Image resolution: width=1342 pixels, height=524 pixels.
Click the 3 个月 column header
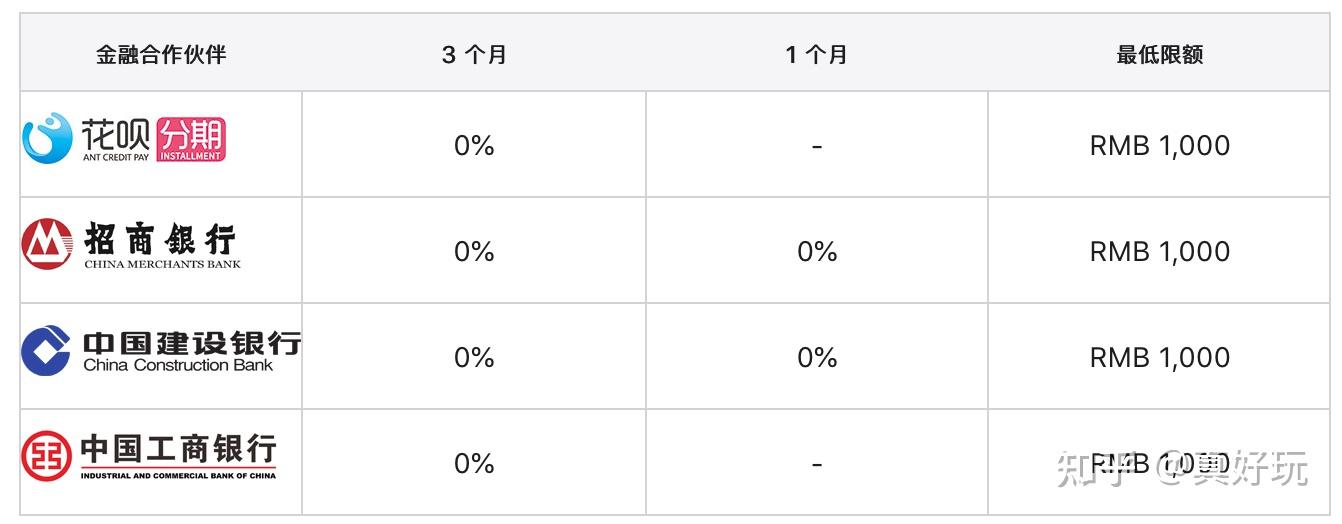[x=474, y=55]
